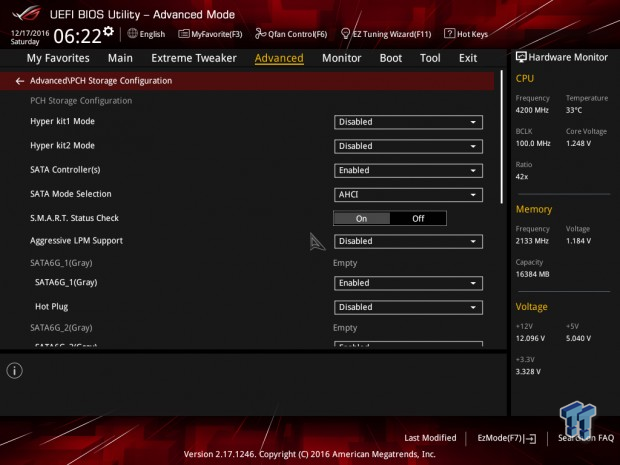Open the Boot tab
This screenshot has width=620, height=465.
tap(391, 58)
